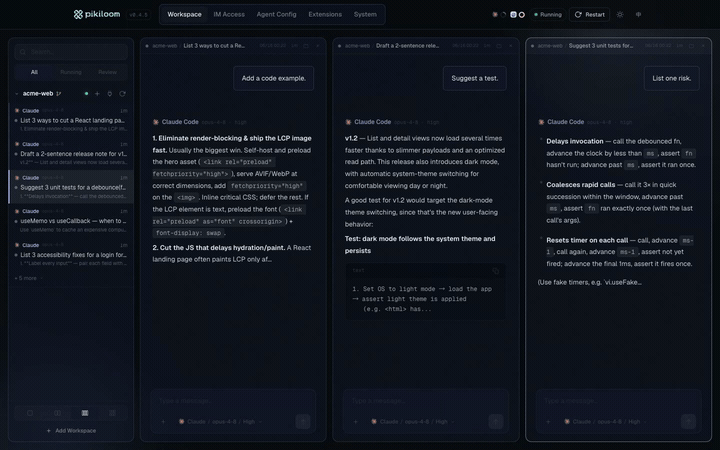Focus message input in second chat panel

tap(426, 401)
